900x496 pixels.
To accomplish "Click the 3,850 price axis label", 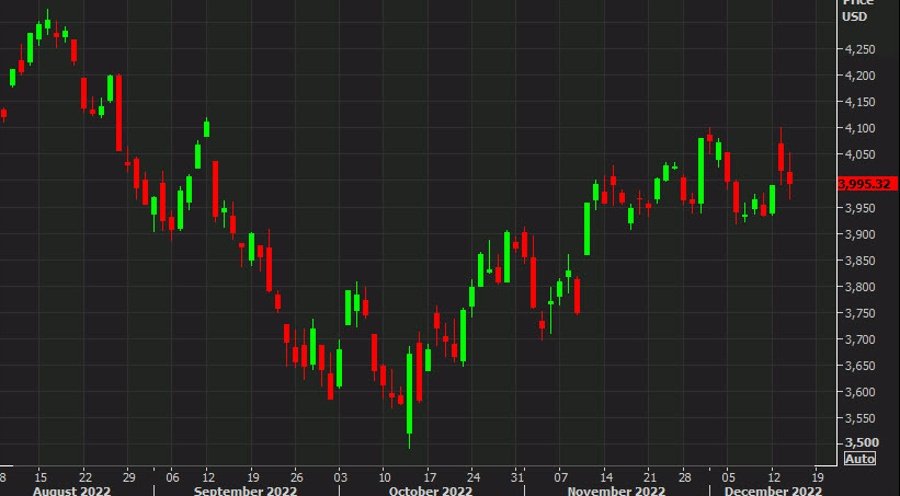I will (860, 261).
